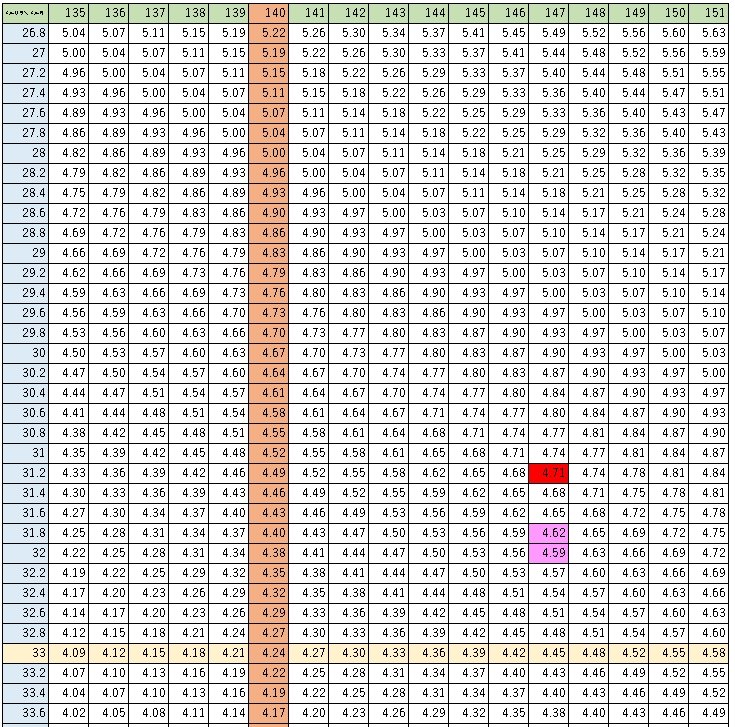
Task: Click the pink 4.59 cell in row 32
Action: tap(548, 553)
